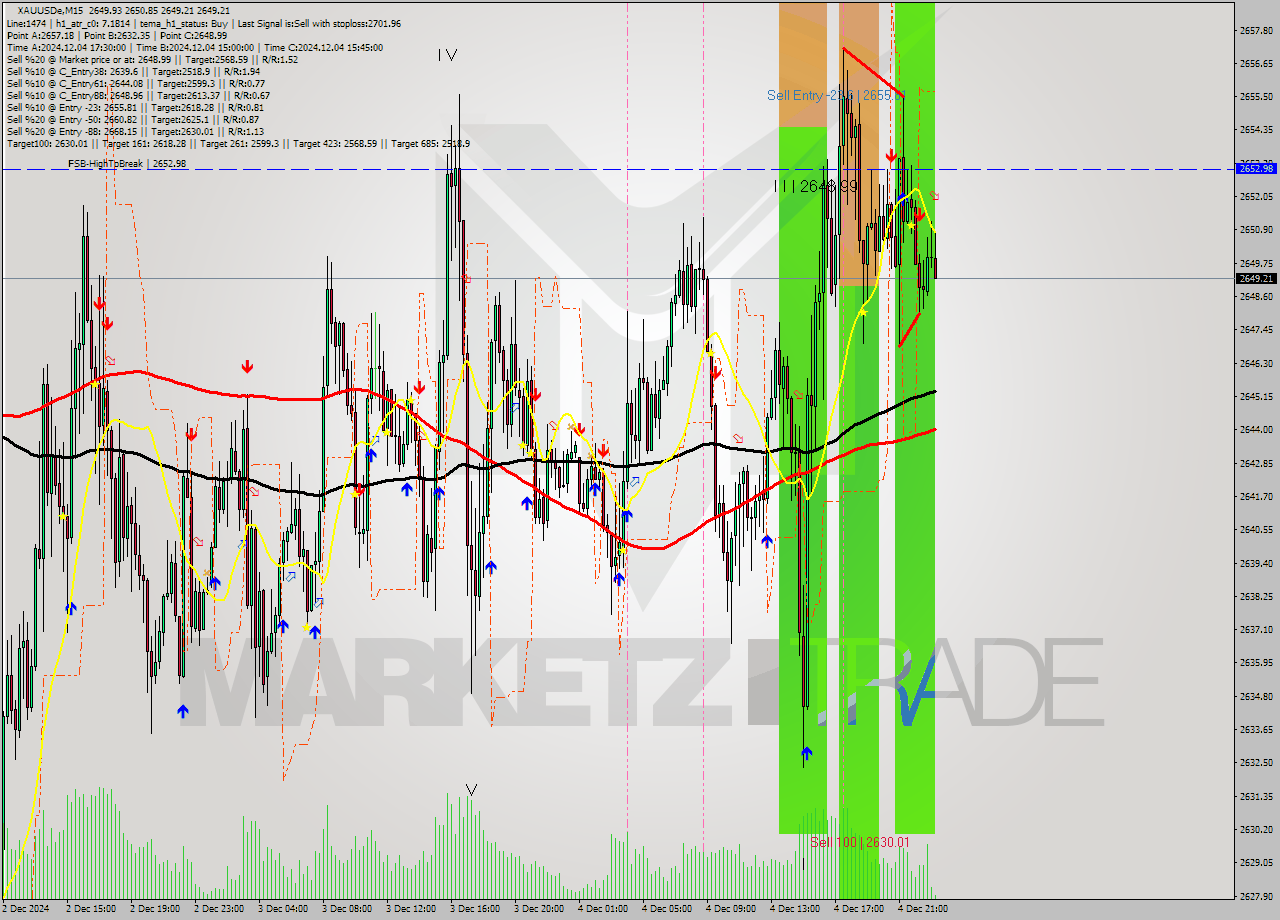The image size is (1280, 920).
Task: Click the 'FSB-HighToBreak | 2652.98' label
Action: [x=127, y=163]
